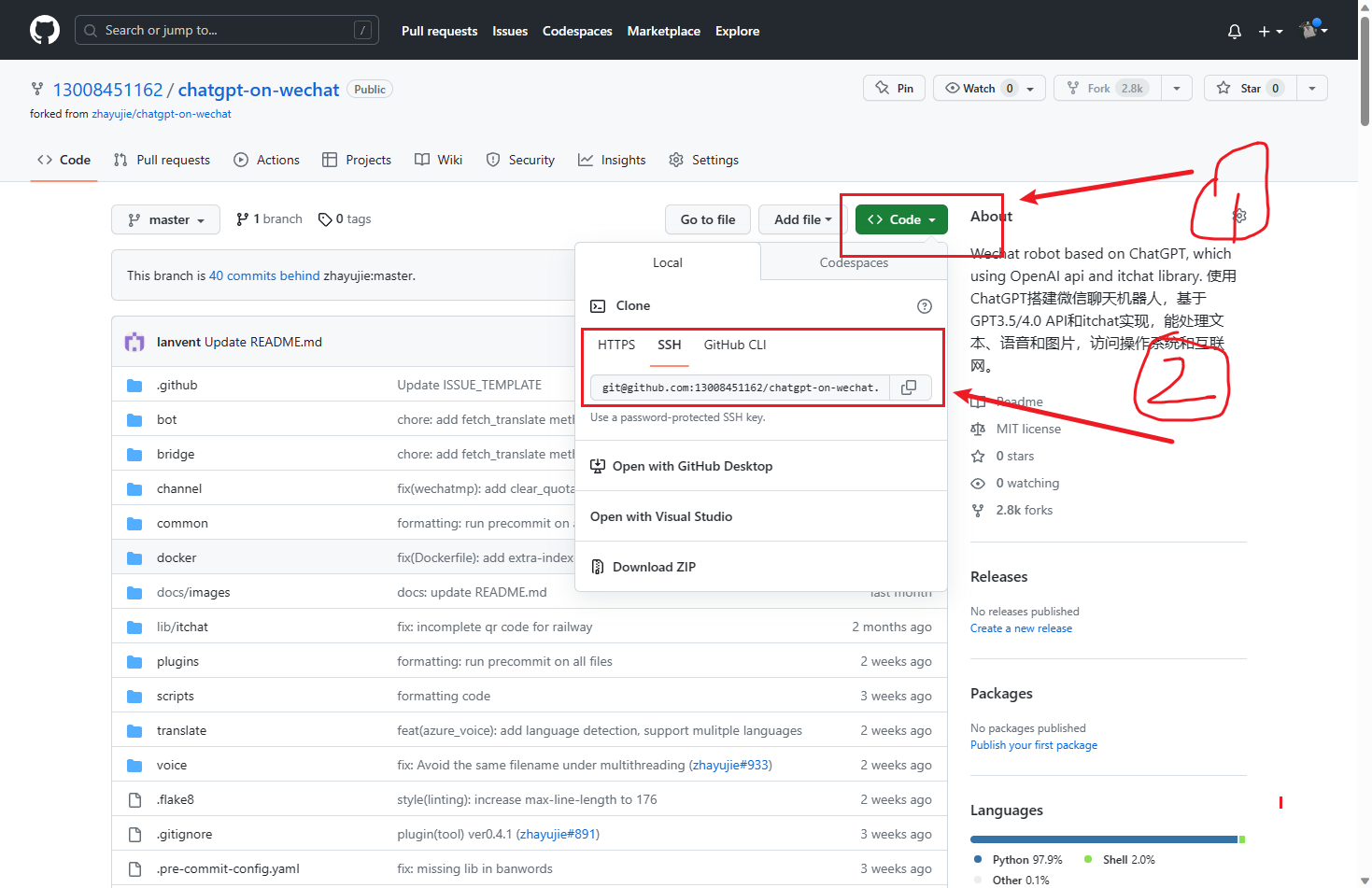1372x888 pixels.
Task: Open the Add file dropdown
Action: pyautogui.click(x=802, y=219)
